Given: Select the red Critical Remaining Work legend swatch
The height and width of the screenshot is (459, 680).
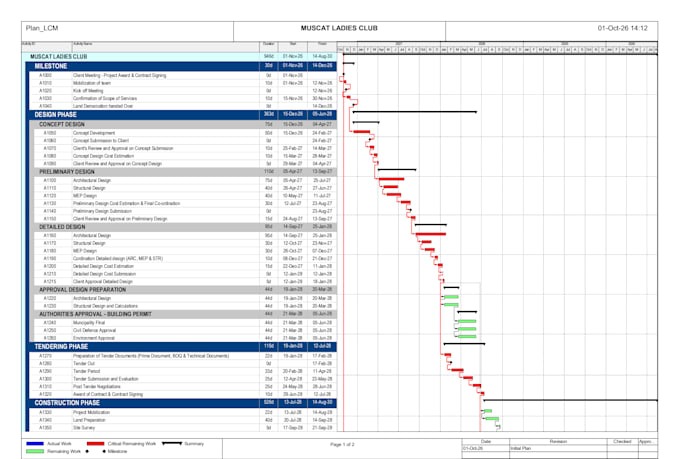Looking at the screenshot, I should (x=95, y=443).
